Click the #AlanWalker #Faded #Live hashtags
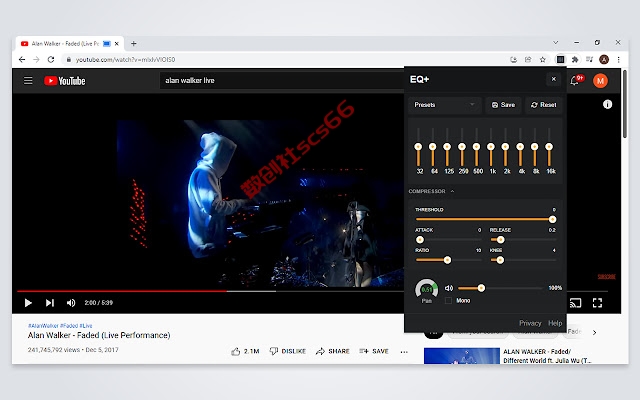Screen dimensions: 640x400 coord(60,326)
